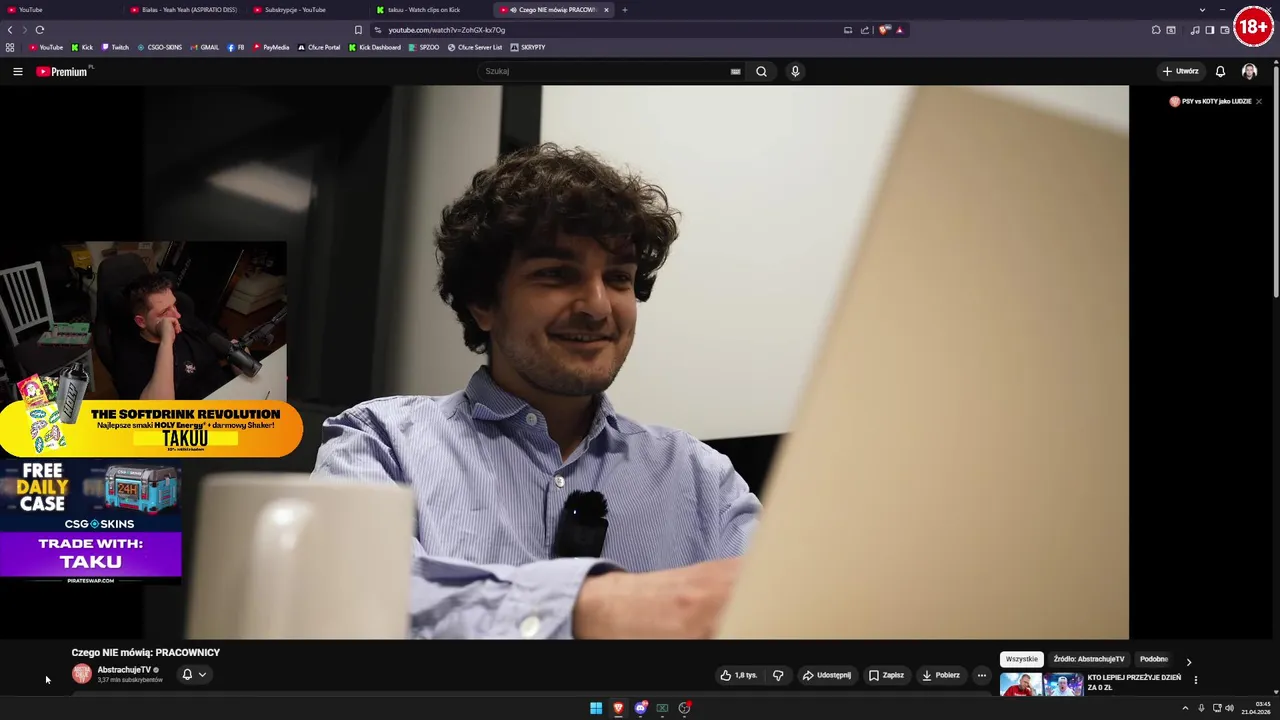This screenshot has width=1280, height=720.
Task: Dislike the video
Action: coord(778,675)
